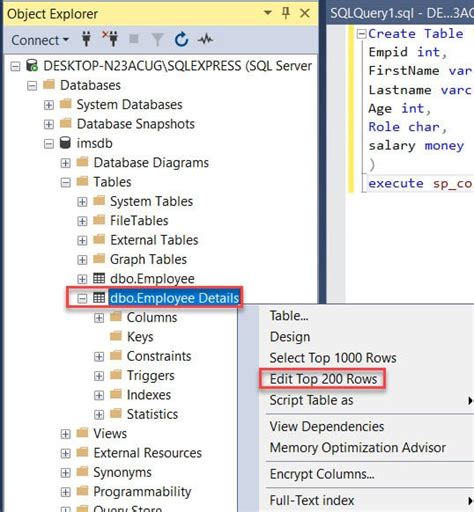Expand the dbo.Employee table node
This screenshot has height=512, width=474.
82,279
